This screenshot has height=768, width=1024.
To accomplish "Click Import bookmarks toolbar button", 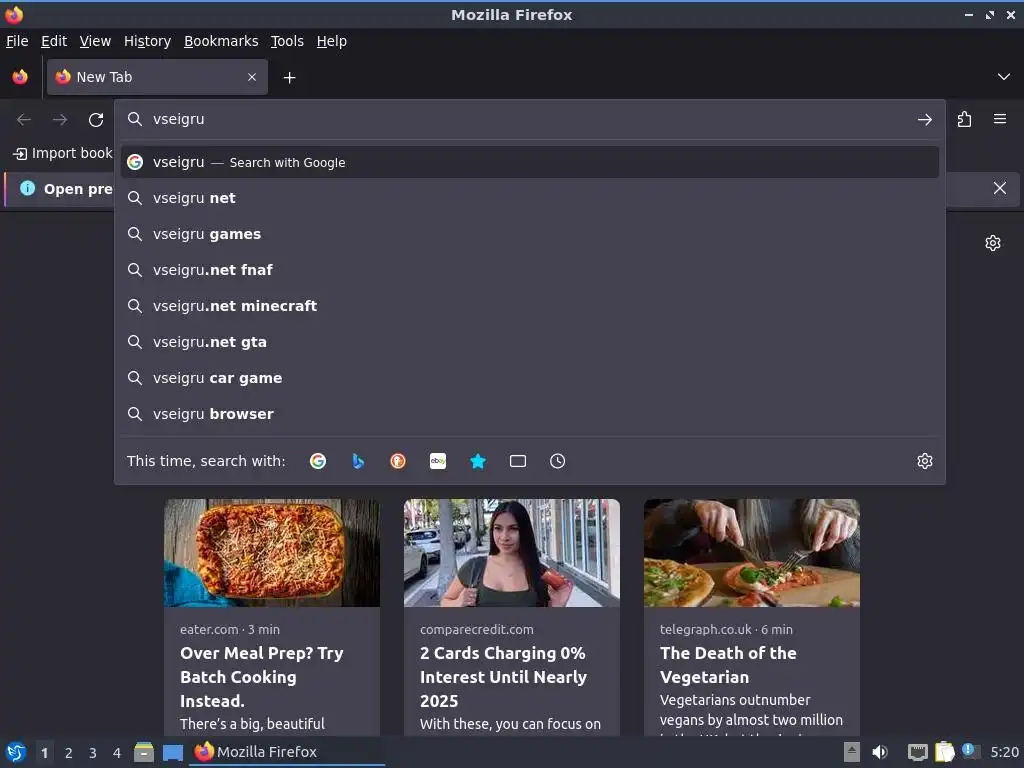I will (63, 153).
